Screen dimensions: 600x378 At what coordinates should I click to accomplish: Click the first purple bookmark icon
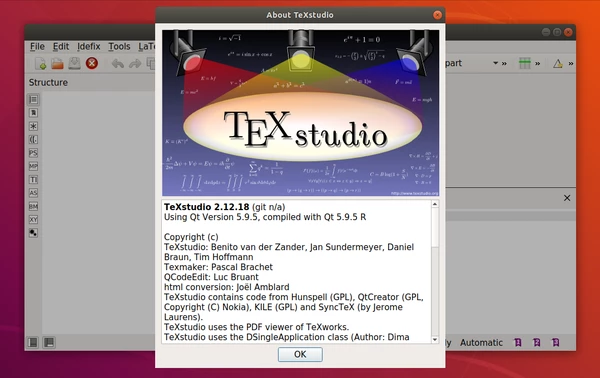pos(518,342)
